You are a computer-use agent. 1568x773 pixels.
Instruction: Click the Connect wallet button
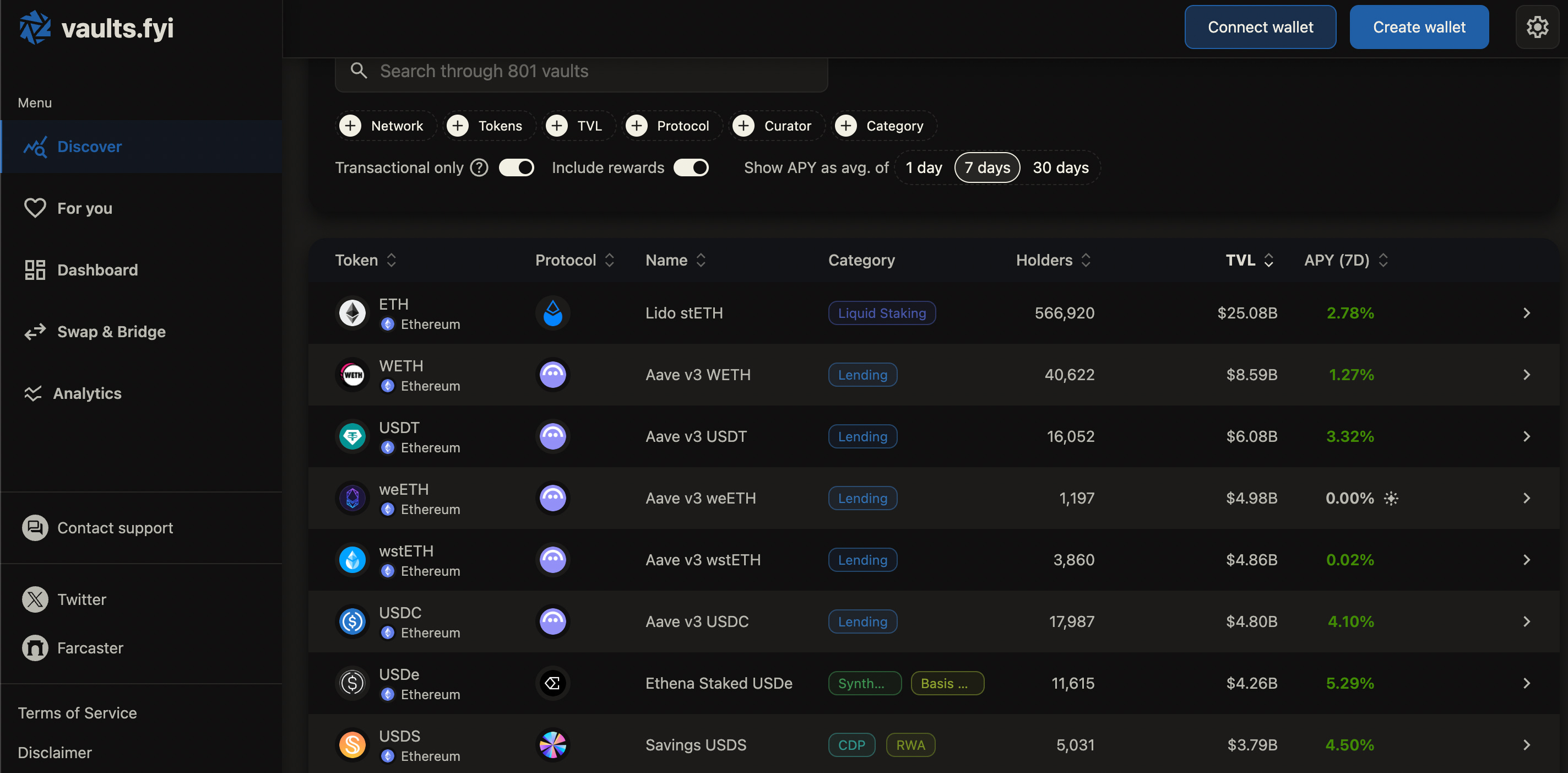(x=1260, y=28)
